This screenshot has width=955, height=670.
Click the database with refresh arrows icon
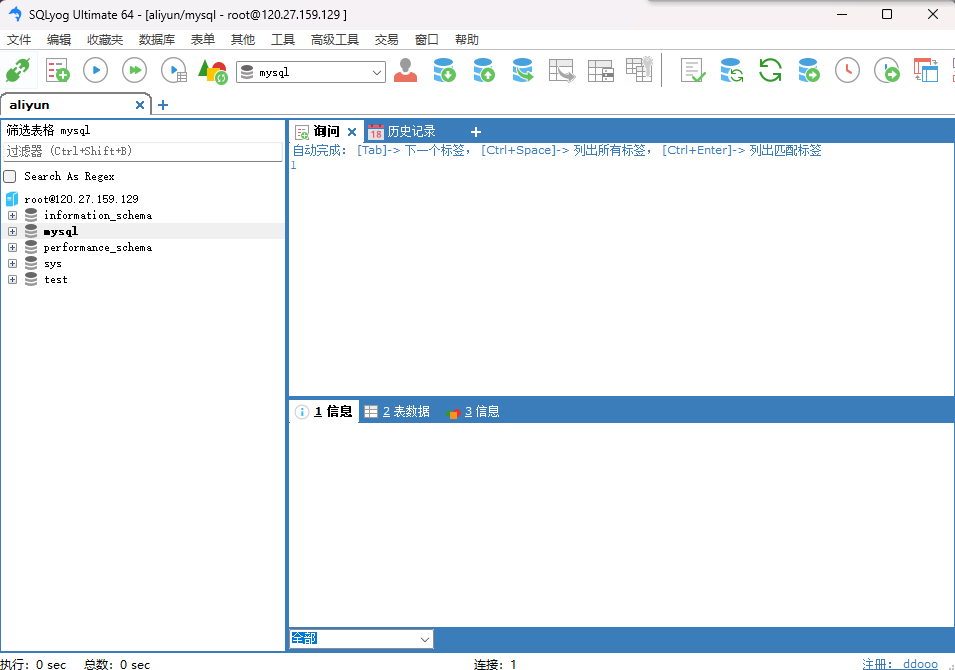coord(731,71)
